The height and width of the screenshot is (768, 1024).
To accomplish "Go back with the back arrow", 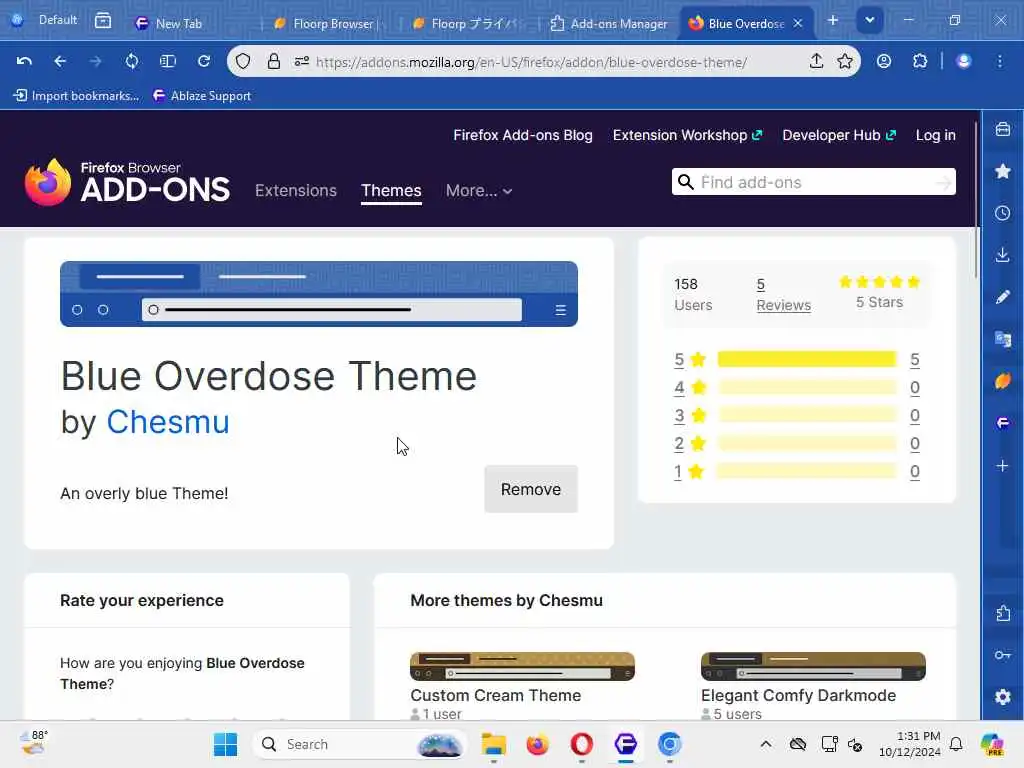I will [x=60, y=61].
